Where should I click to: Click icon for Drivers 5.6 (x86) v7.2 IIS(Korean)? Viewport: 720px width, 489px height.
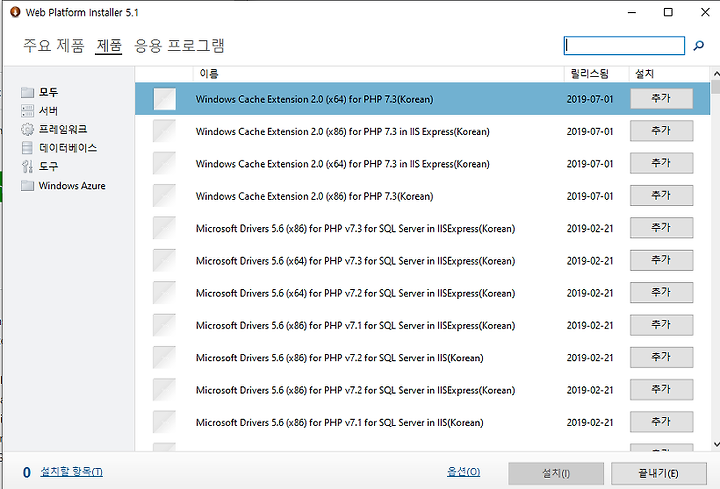tap(164, 358)
